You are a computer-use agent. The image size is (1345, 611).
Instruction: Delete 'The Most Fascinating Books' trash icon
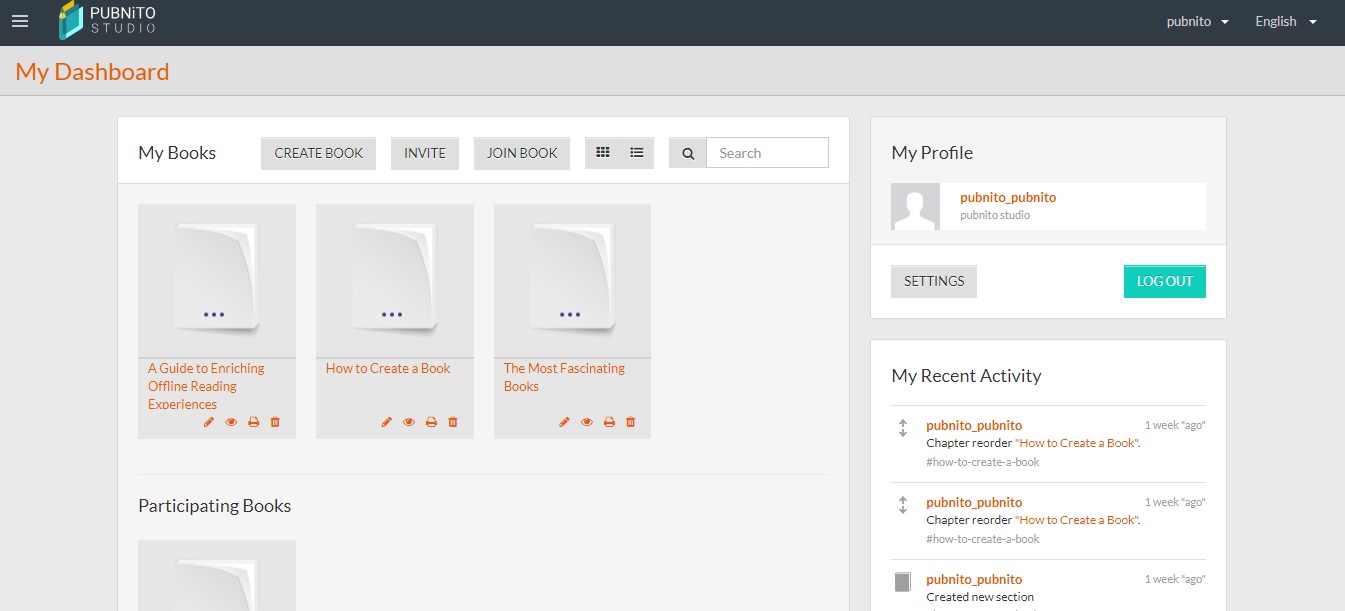point(630,422)
